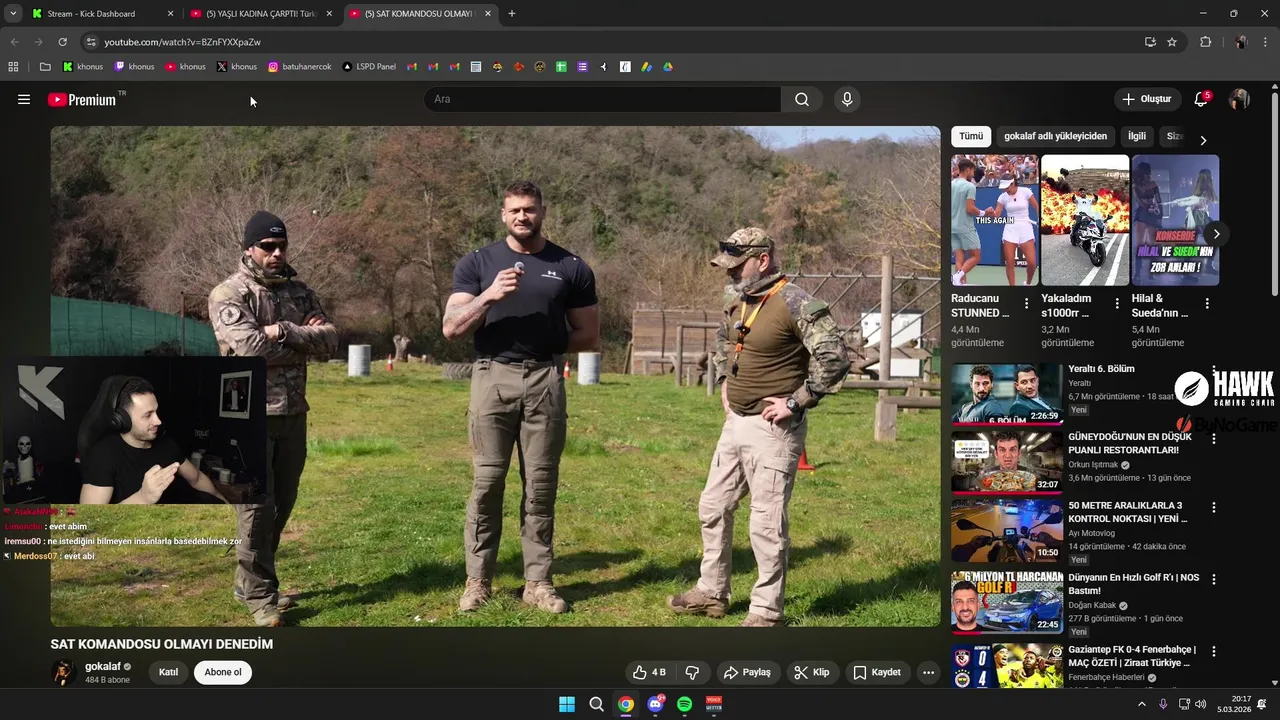Save video with Kaydet button
Image resolution: width=1280 pixels, height=720 pixels.
pyautogui.click(x=877, y=672)
